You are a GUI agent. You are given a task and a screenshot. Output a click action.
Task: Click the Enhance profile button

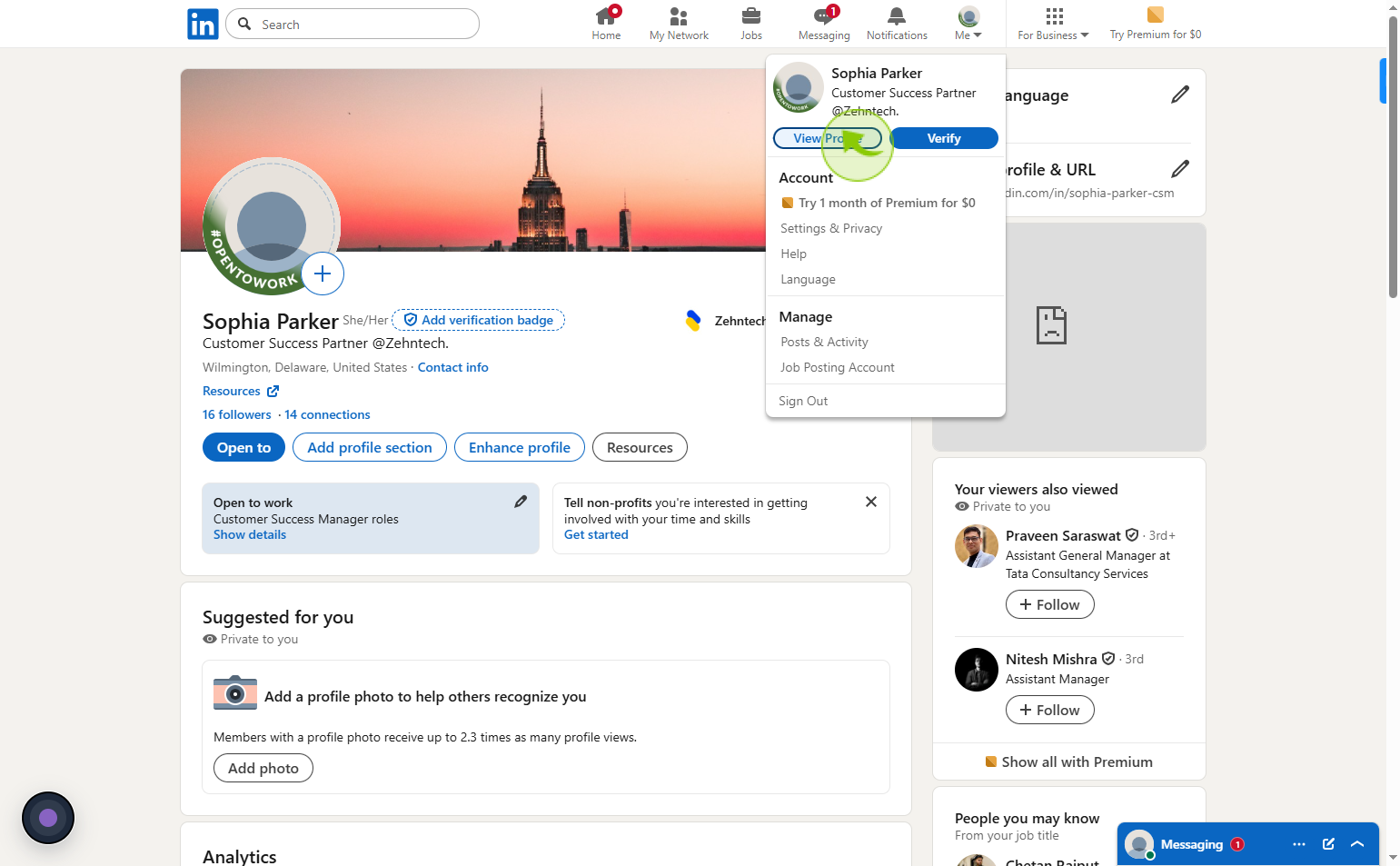click(x=520, y=447)
